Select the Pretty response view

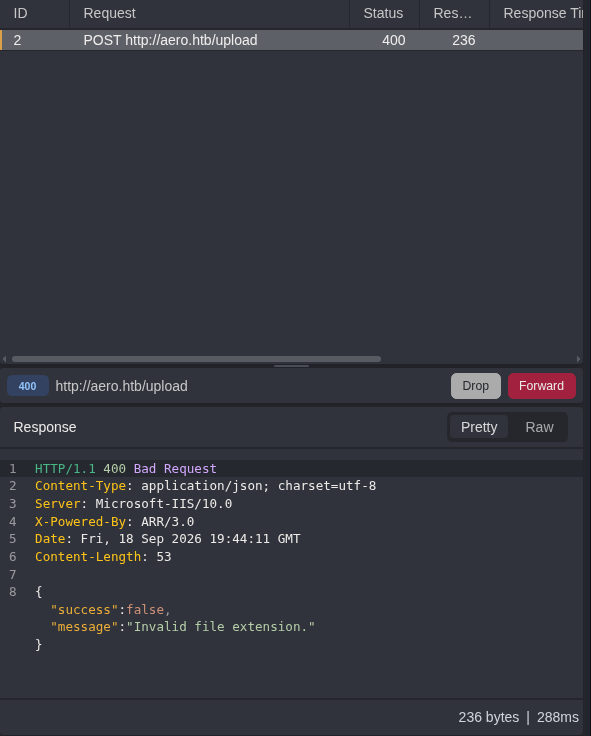(x=479, y=427)
